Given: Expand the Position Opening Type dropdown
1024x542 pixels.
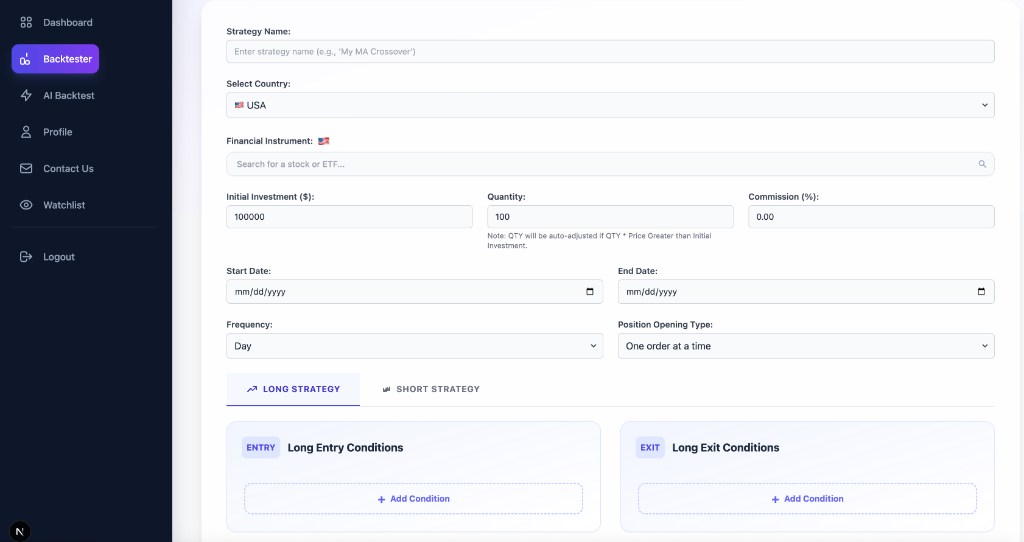Looking at the screenshot, I should pos(806,346).
